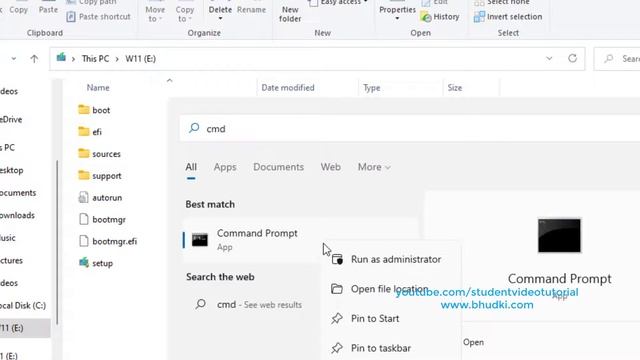Select the bootmgr file icon
This screenshot has width=640, height=360.
coord(83,219)
